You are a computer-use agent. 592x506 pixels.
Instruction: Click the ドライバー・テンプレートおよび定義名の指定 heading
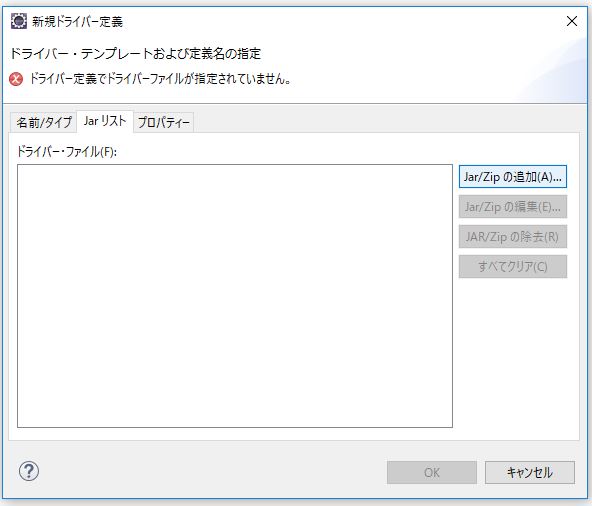click(x=135, y=53)
